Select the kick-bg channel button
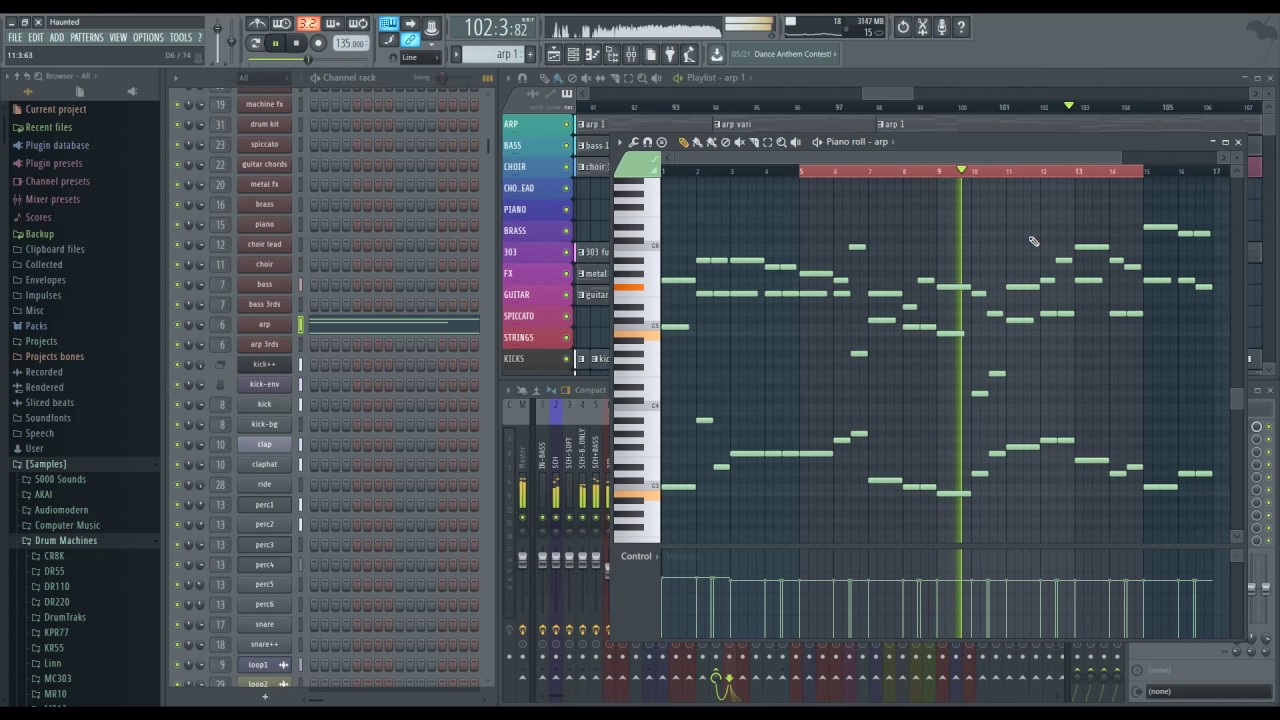The width and height of the screenshot is (1280, 720). (264, 424)
